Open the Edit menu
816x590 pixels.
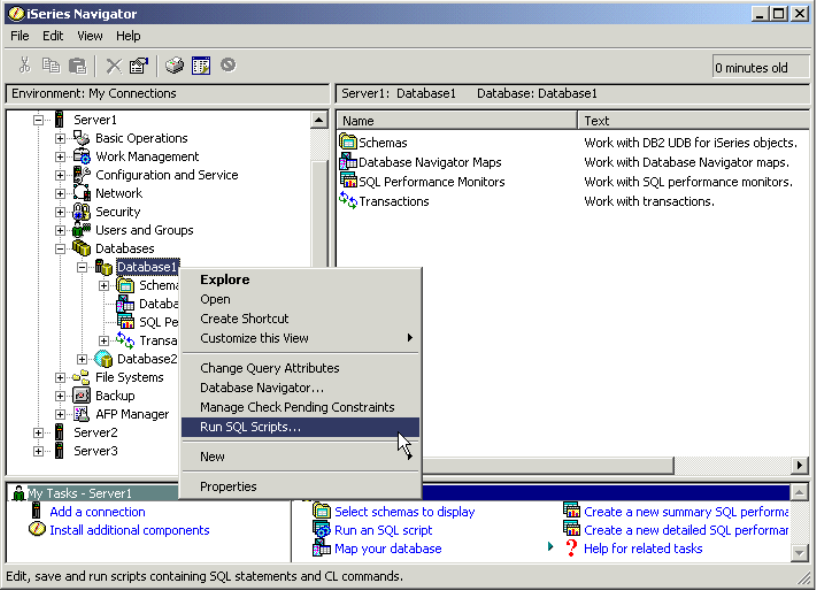coord(53,36)
